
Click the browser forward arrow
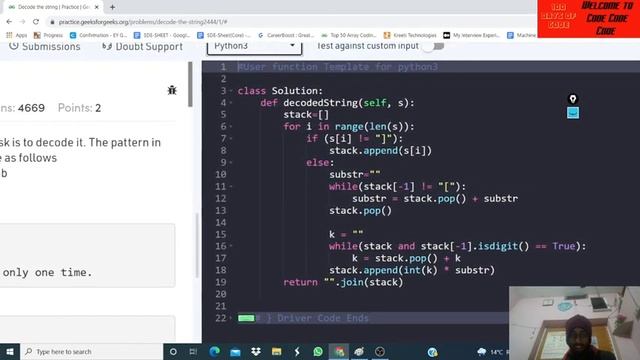click(22, 22)
